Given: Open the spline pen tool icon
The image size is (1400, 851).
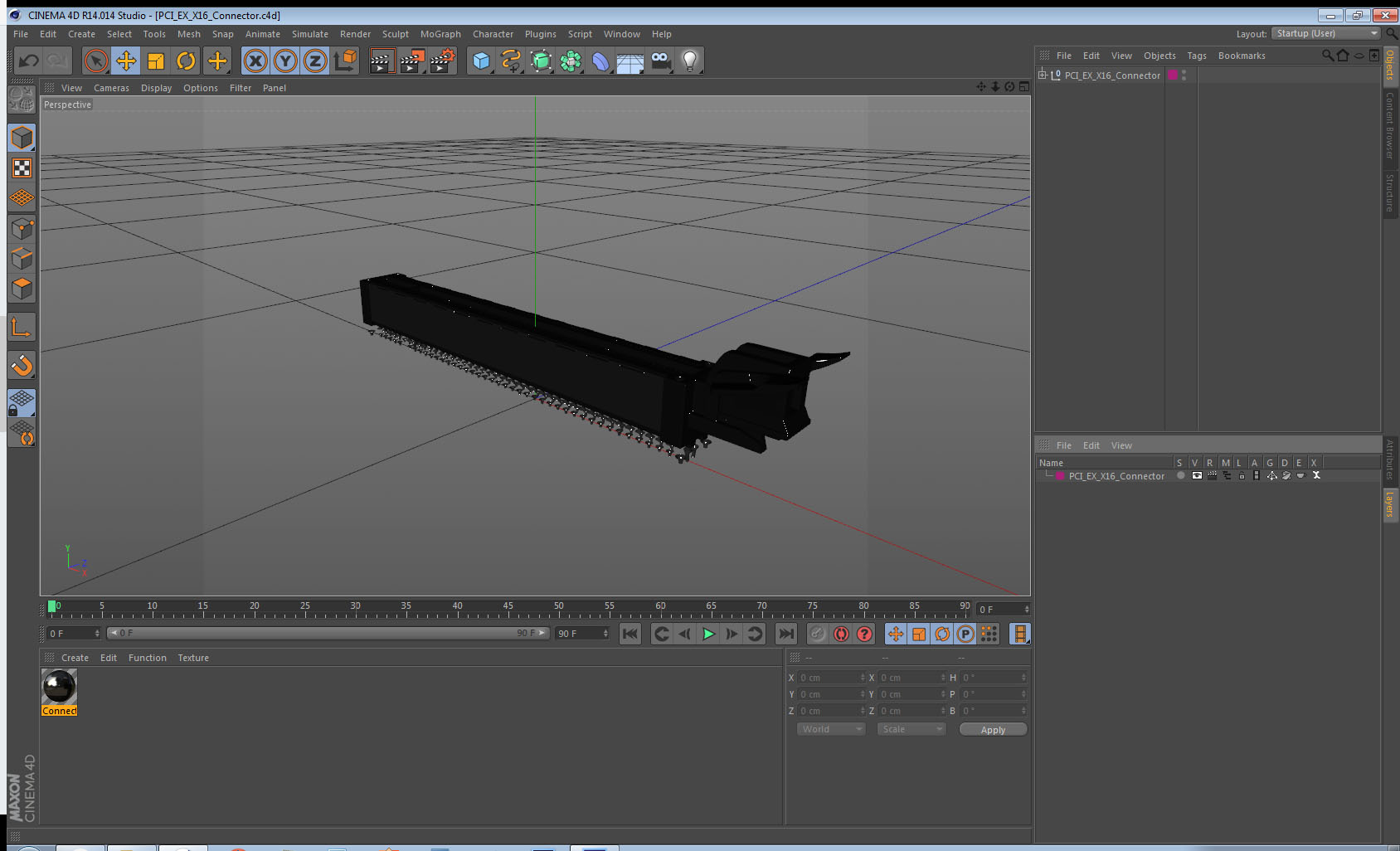Looking at the screenshot, I should pos(511,61).
